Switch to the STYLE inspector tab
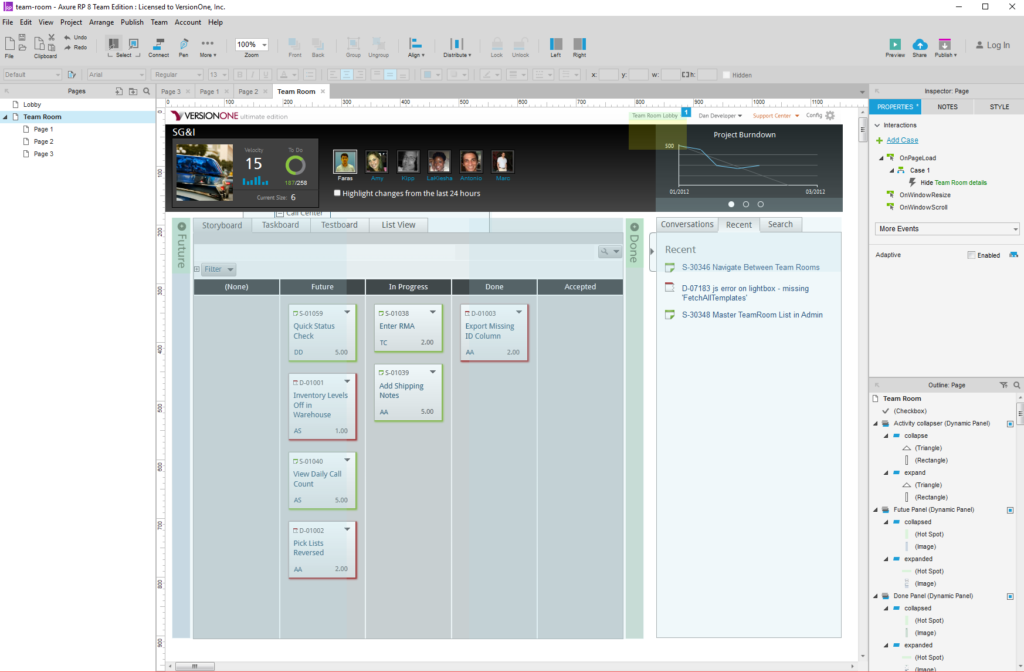The width and height of the screenshot is (1024, 672). pyautogui.click(x=999, y=106)
